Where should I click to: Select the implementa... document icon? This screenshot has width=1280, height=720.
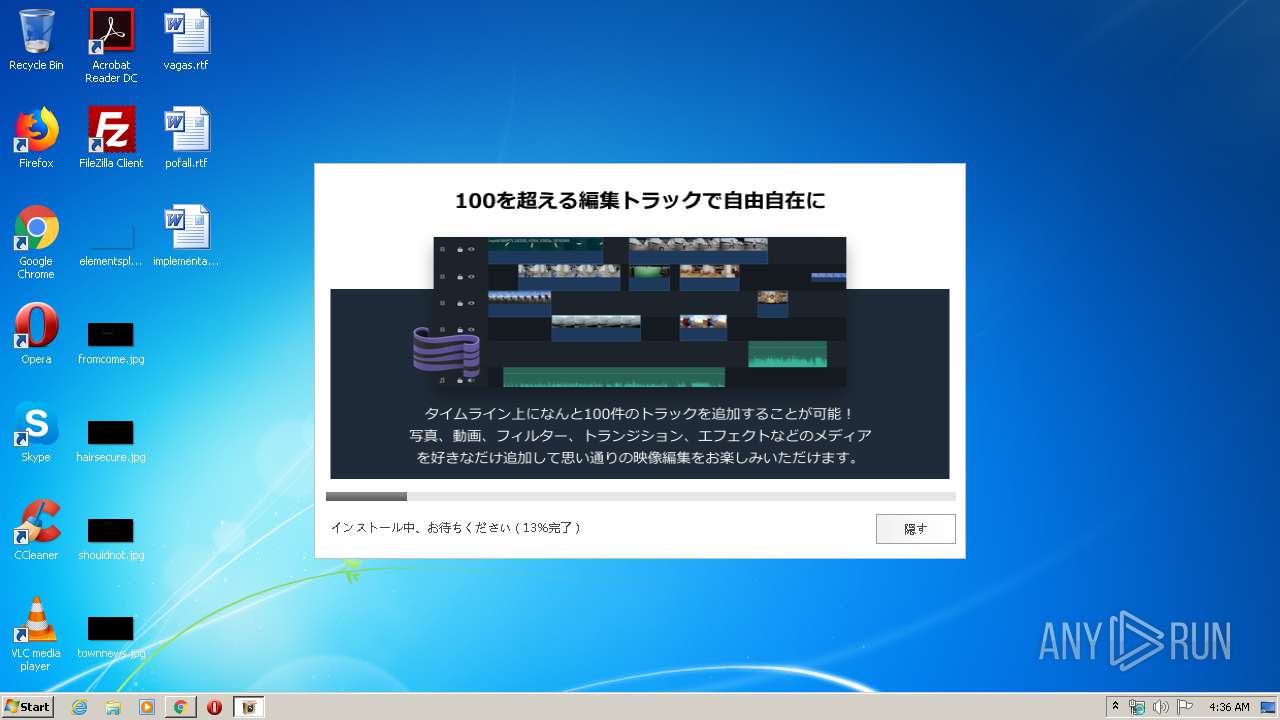pyautogui.click(x=186, y=236)
